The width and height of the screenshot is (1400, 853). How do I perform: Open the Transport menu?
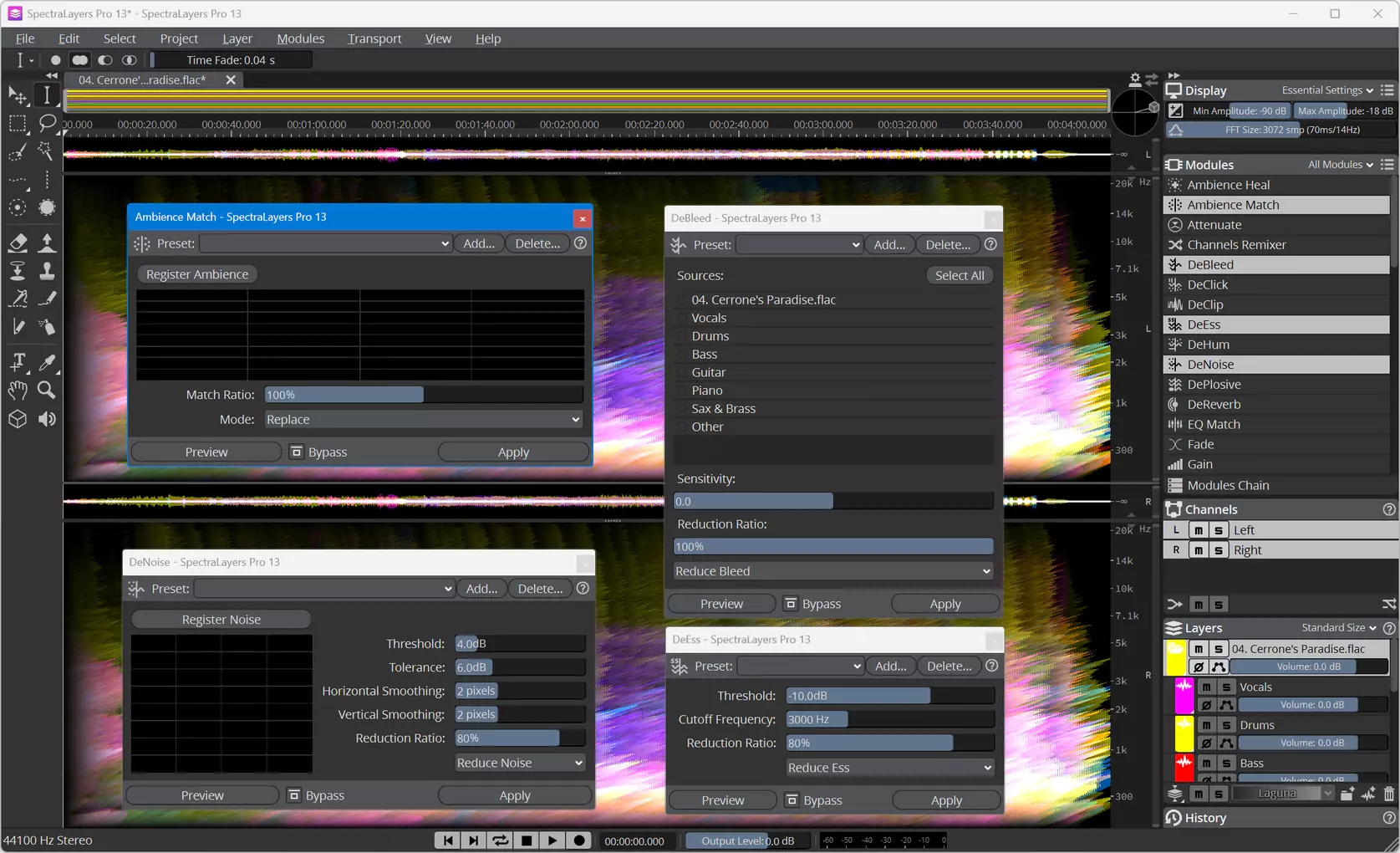coord(374,38)
